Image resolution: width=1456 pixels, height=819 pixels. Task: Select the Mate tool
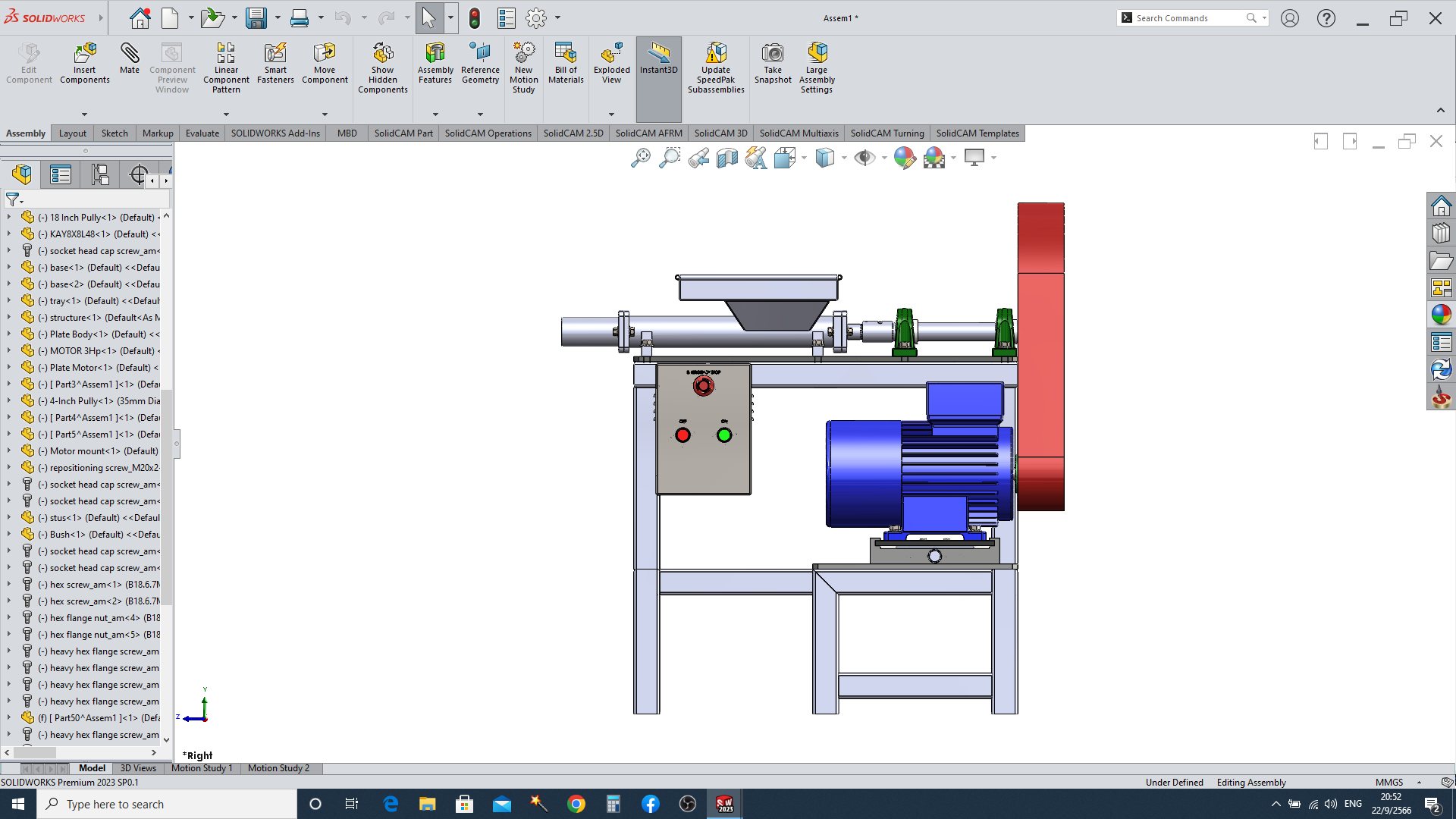tap(130, 58)
